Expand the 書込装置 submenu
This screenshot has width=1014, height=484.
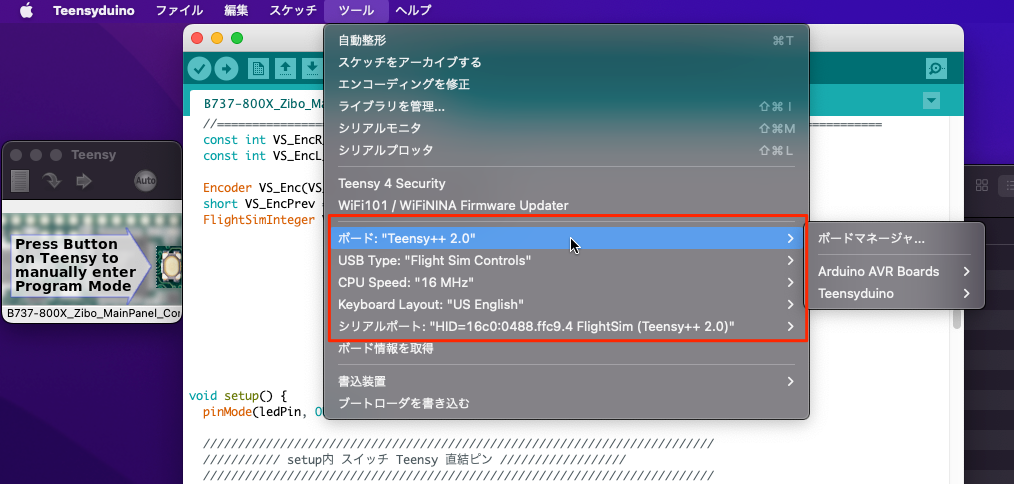click(566, 381)
